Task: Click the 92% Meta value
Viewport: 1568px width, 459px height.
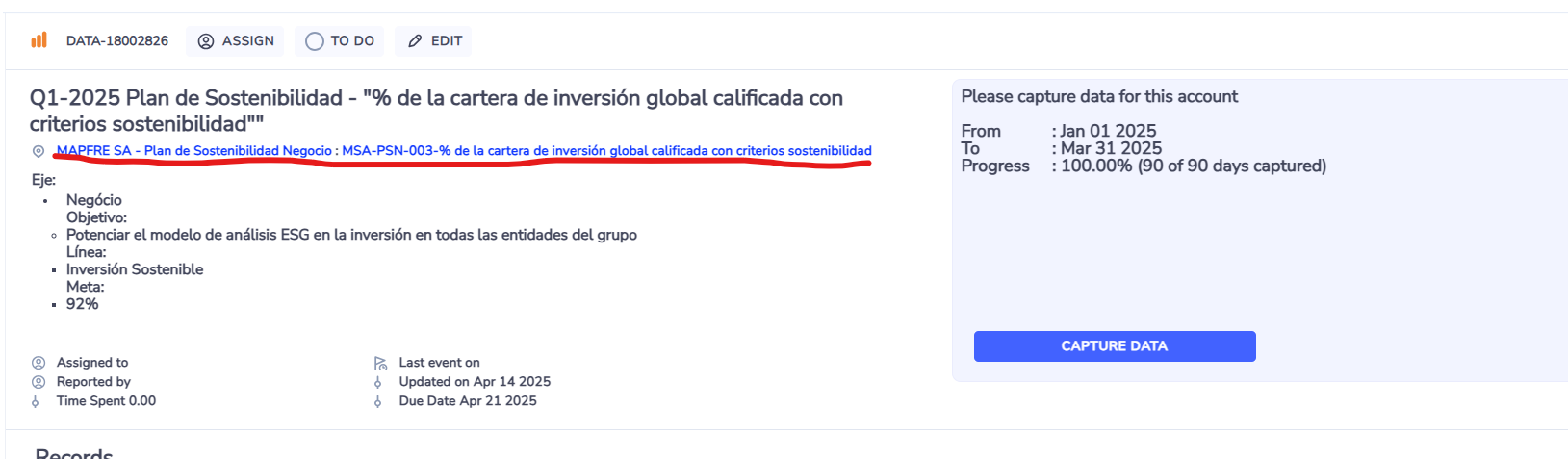Action: click(x=82, y=304)
